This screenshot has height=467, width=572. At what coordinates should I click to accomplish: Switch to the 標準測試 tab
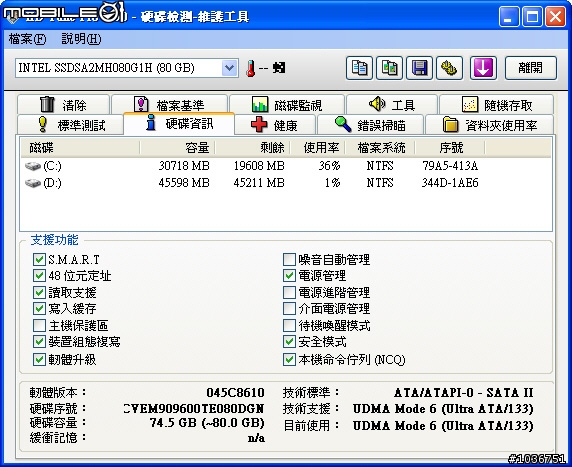(70, 125)
